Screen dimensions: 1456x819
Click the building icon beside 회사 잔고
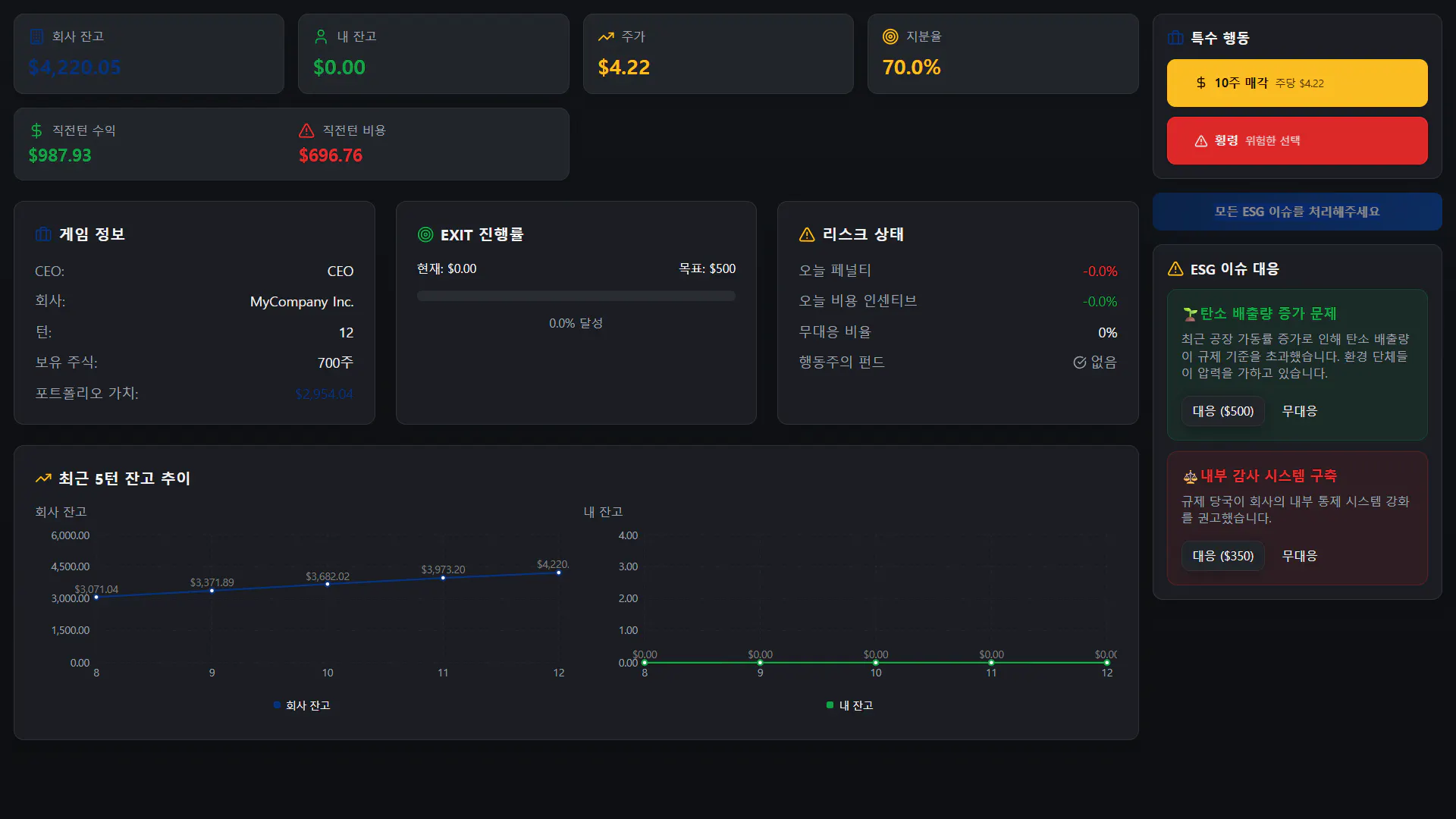tap(36, 36)
